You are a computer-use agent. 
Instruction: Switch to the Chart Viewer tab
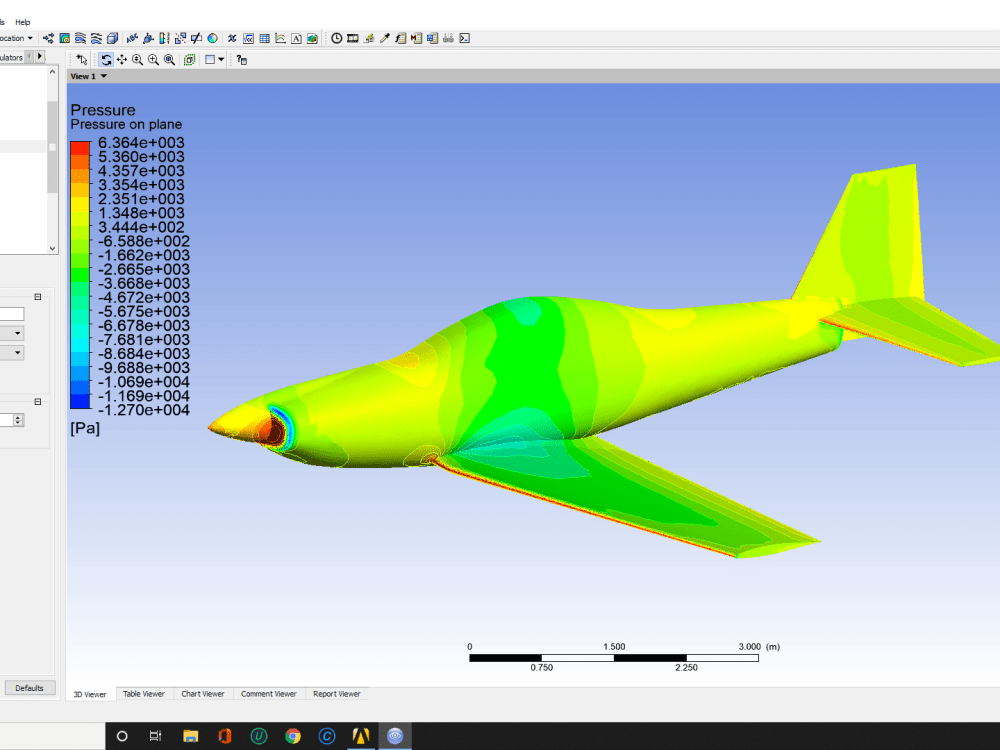click(203, 694)
